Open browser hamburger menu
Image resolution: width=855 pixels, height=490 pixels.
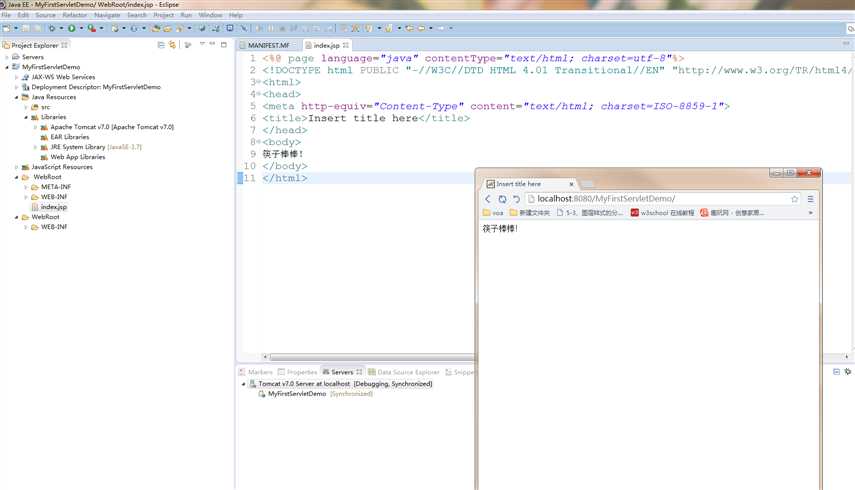pos(810,199)
